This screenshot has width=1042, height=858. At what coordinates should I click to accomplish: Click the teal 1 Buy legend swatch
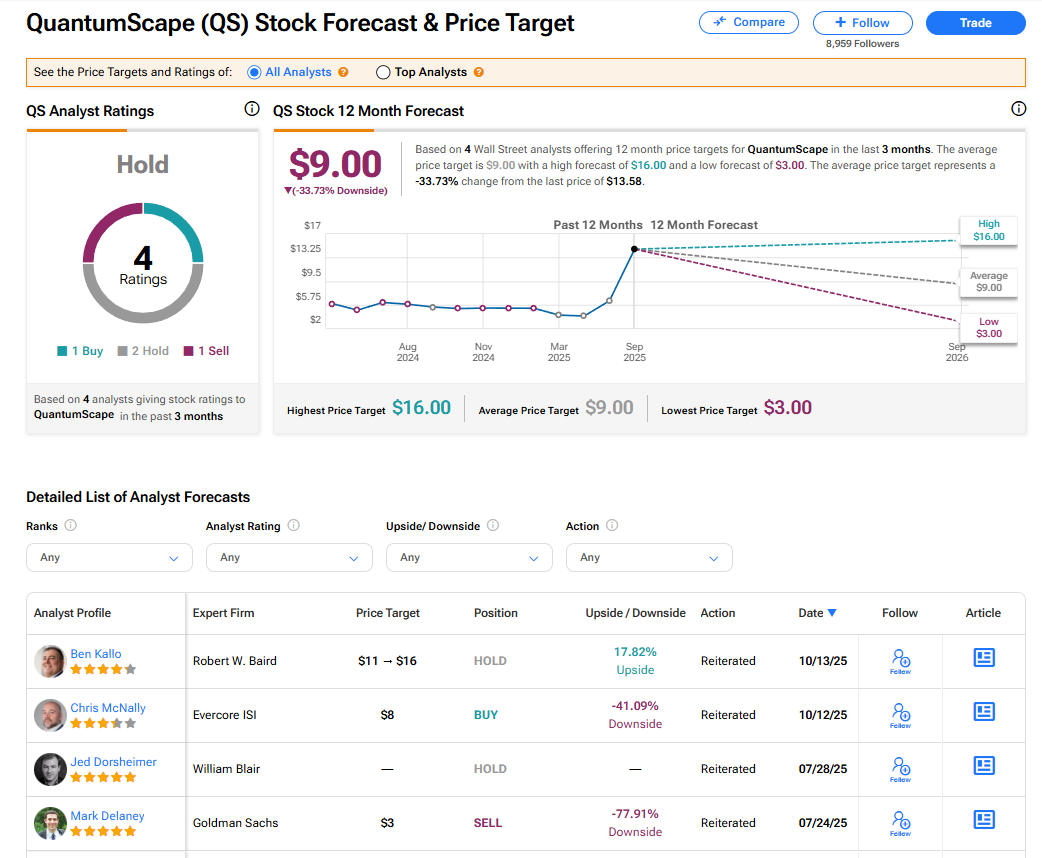[x=62, y=351]
